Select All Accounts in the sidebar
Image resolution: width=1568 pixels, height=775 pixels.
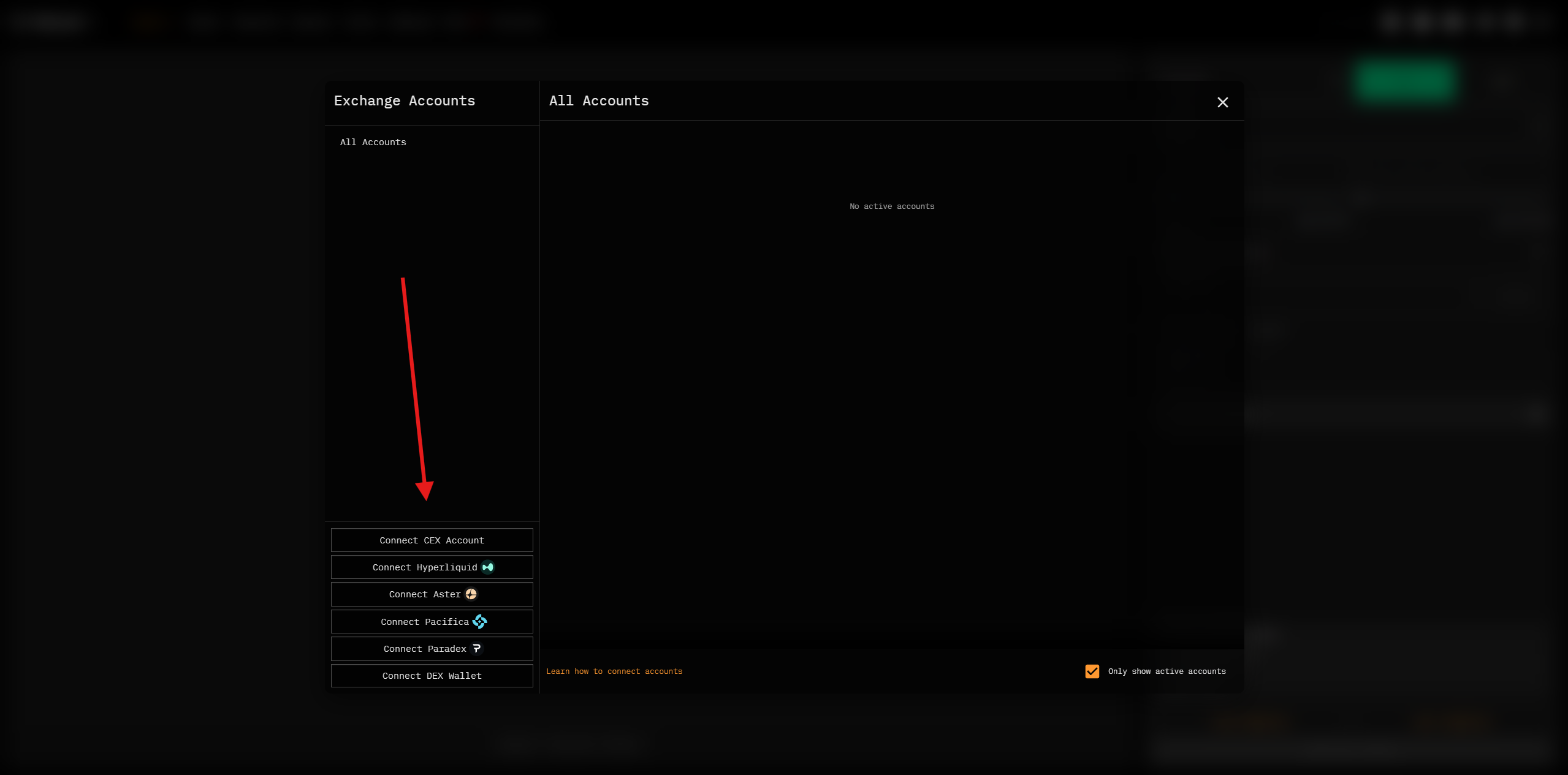tap(373, 142)
